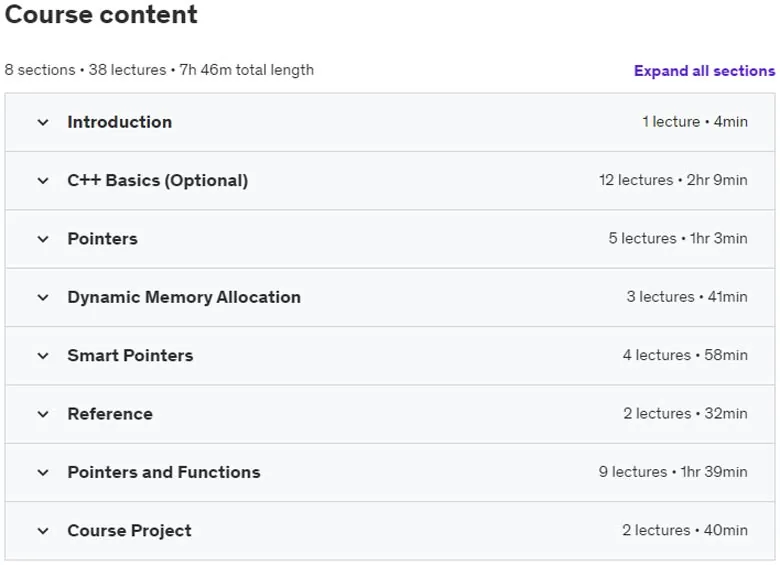This screenshot has height=565, width=780.
Task: Click the 4 lectures 58min label
Action: 685,355
